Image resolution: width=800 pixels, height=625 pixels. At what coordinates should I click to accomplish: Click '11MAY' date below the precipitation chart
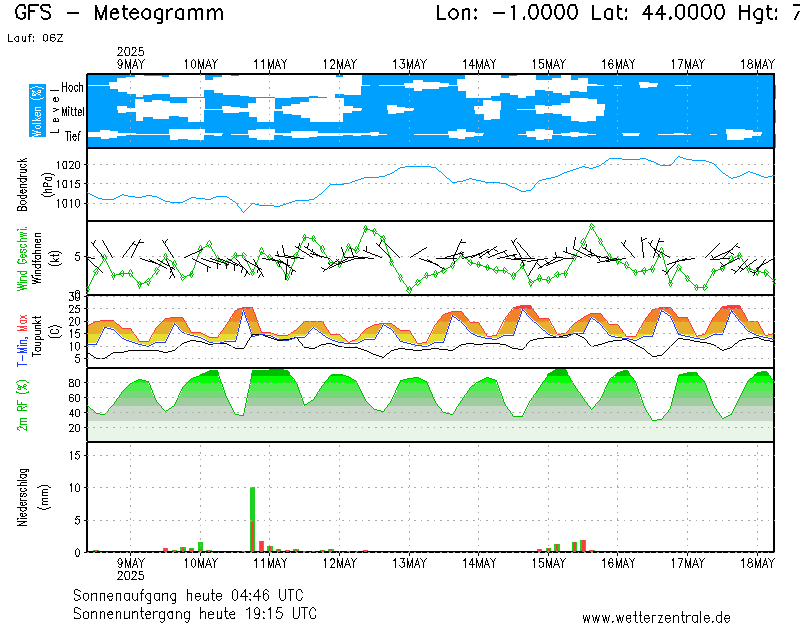[x=270, y=564]
